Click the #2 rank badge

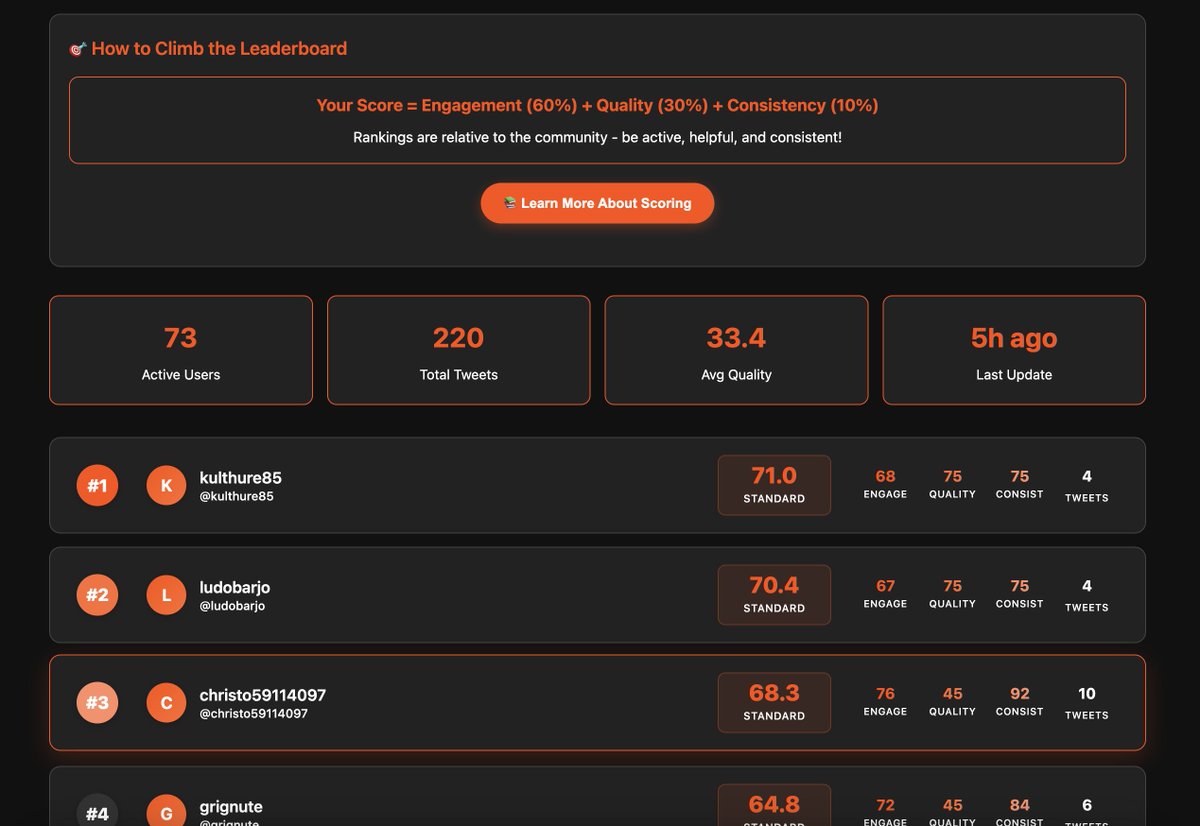pyautogui.click(x=97, y=595)
